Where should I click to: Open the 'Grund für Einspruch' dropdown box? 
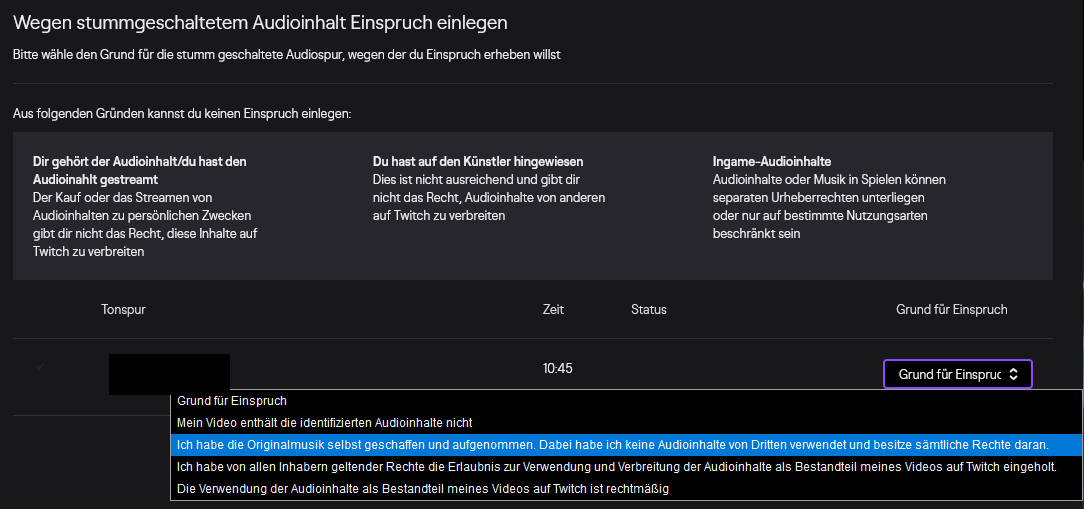[x=957, y=374]
